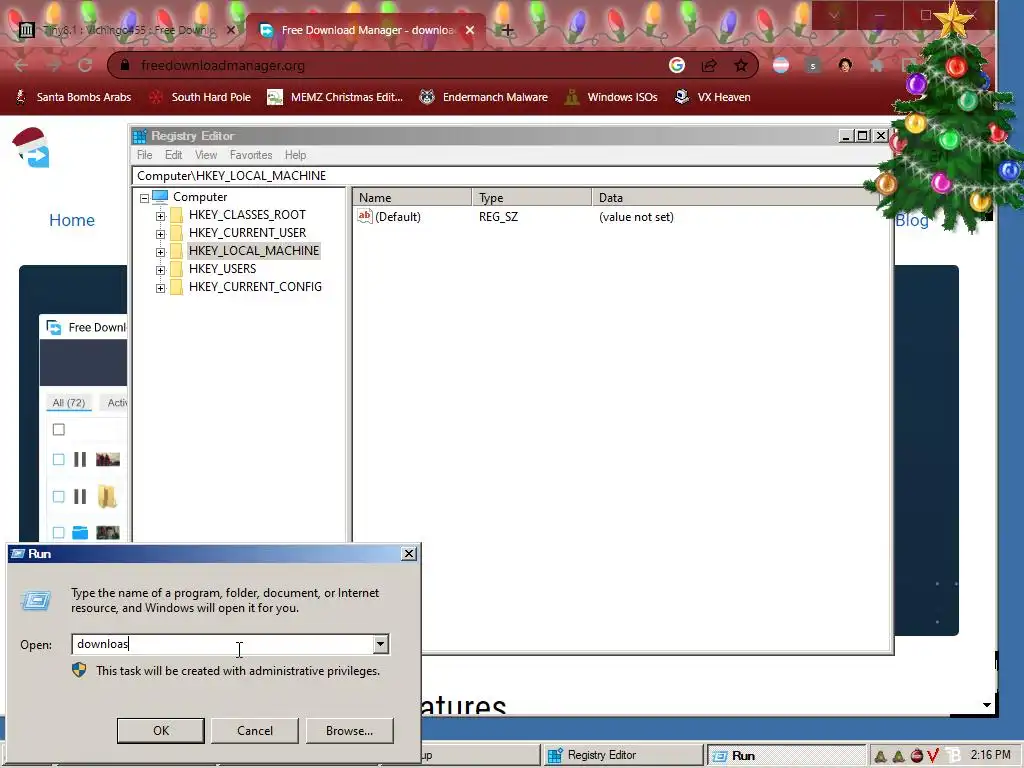1024x768 pixels.
Task: Click the Free Download Manager site logo
Action: point(31,148)
